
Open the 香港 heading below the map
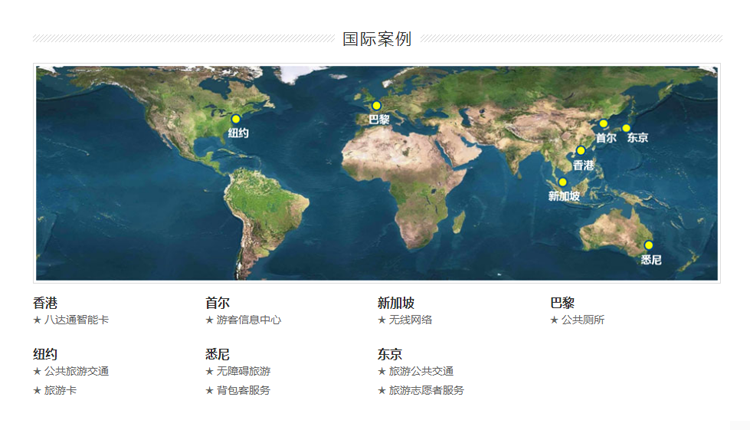pos(45,303)
